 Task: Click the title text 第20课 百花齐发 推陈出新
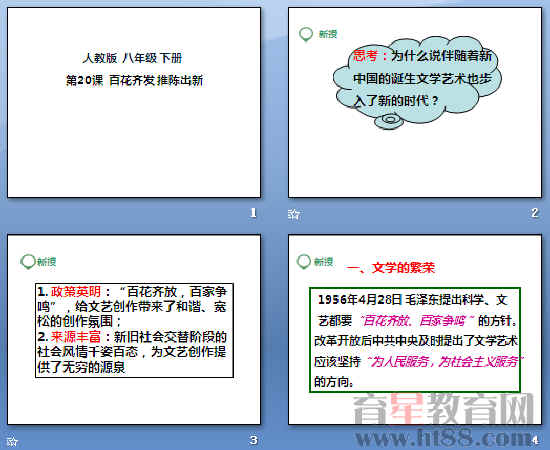click(x=134, y=80)
